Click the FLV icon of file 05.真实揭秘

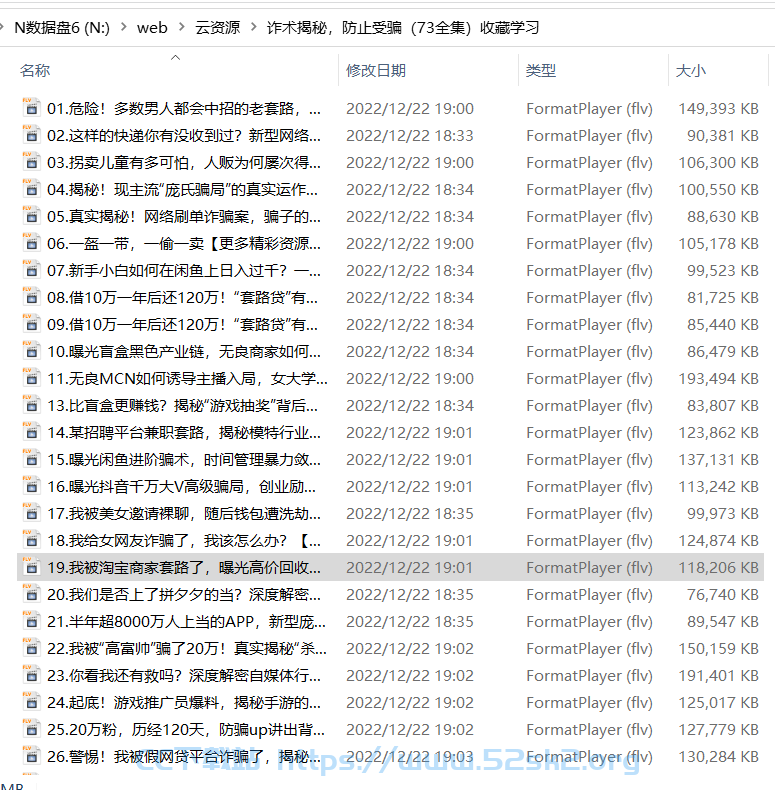[x=31, y=216]
